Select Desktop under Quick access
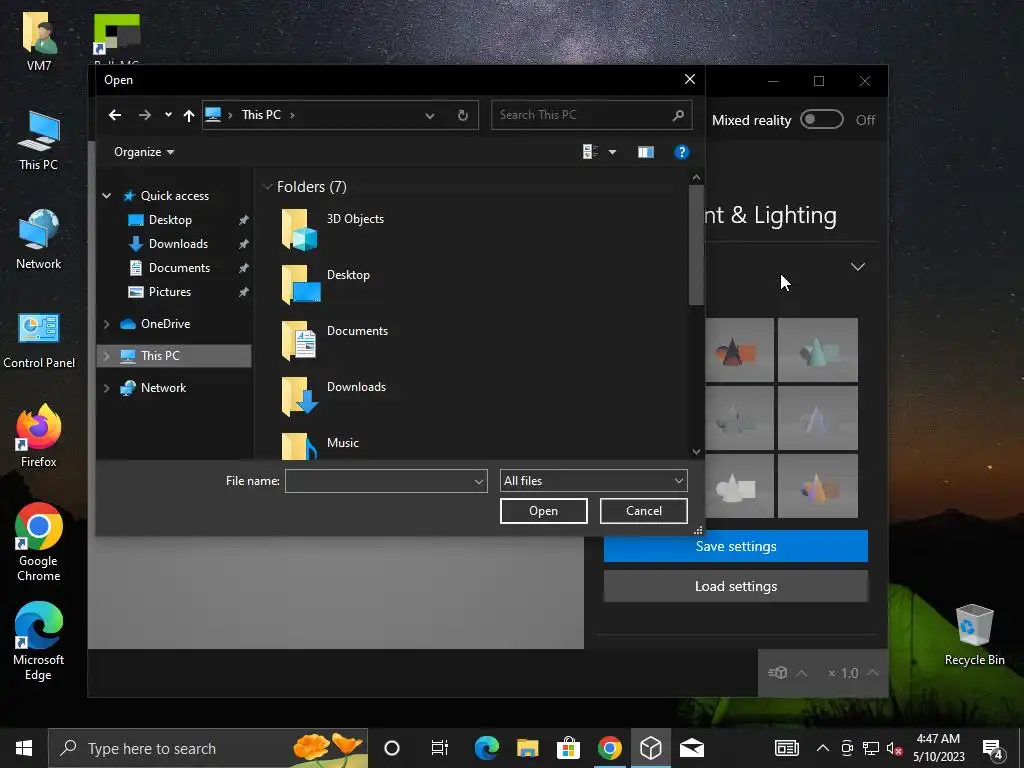Screen dimensions: 1024x768 tap(170, 220)
